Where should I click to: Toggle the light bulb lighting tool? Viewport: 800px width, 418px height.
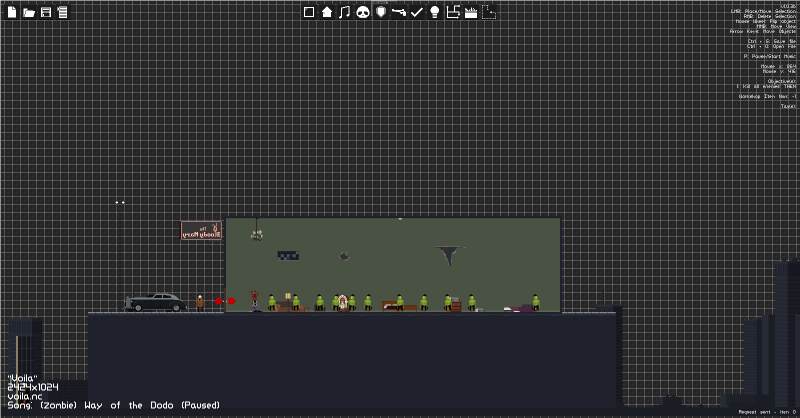(435, 12)
